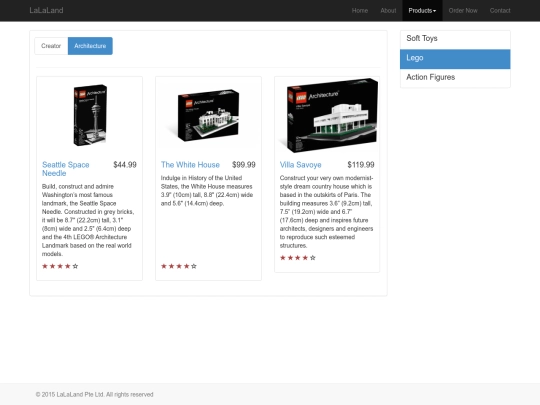Click the Villa Savoye description paragraph

coord(326,211)
